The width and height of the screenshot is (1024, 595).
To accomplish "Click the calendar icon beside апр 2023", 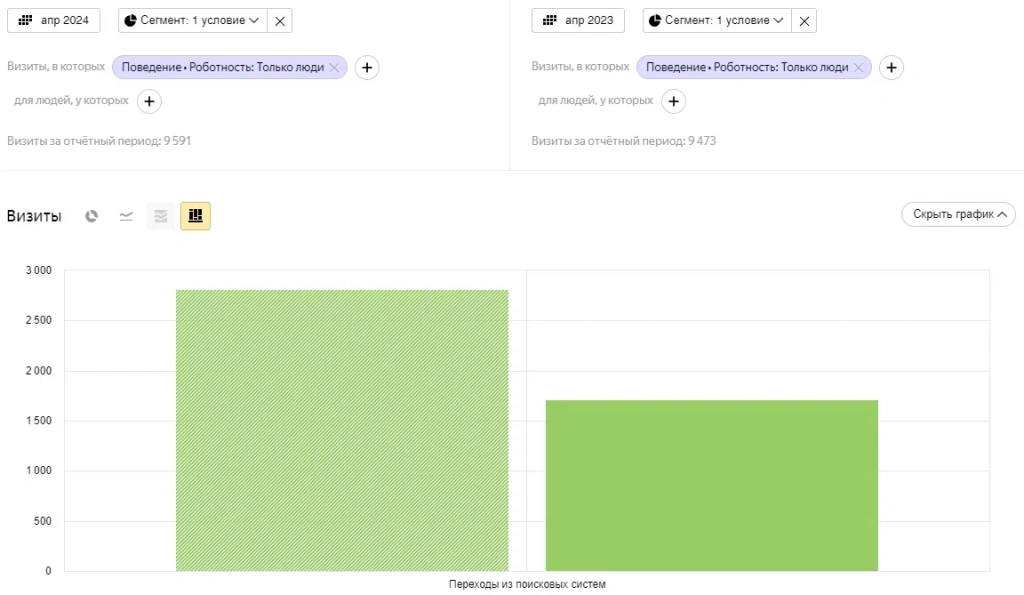I will point(549,20).
